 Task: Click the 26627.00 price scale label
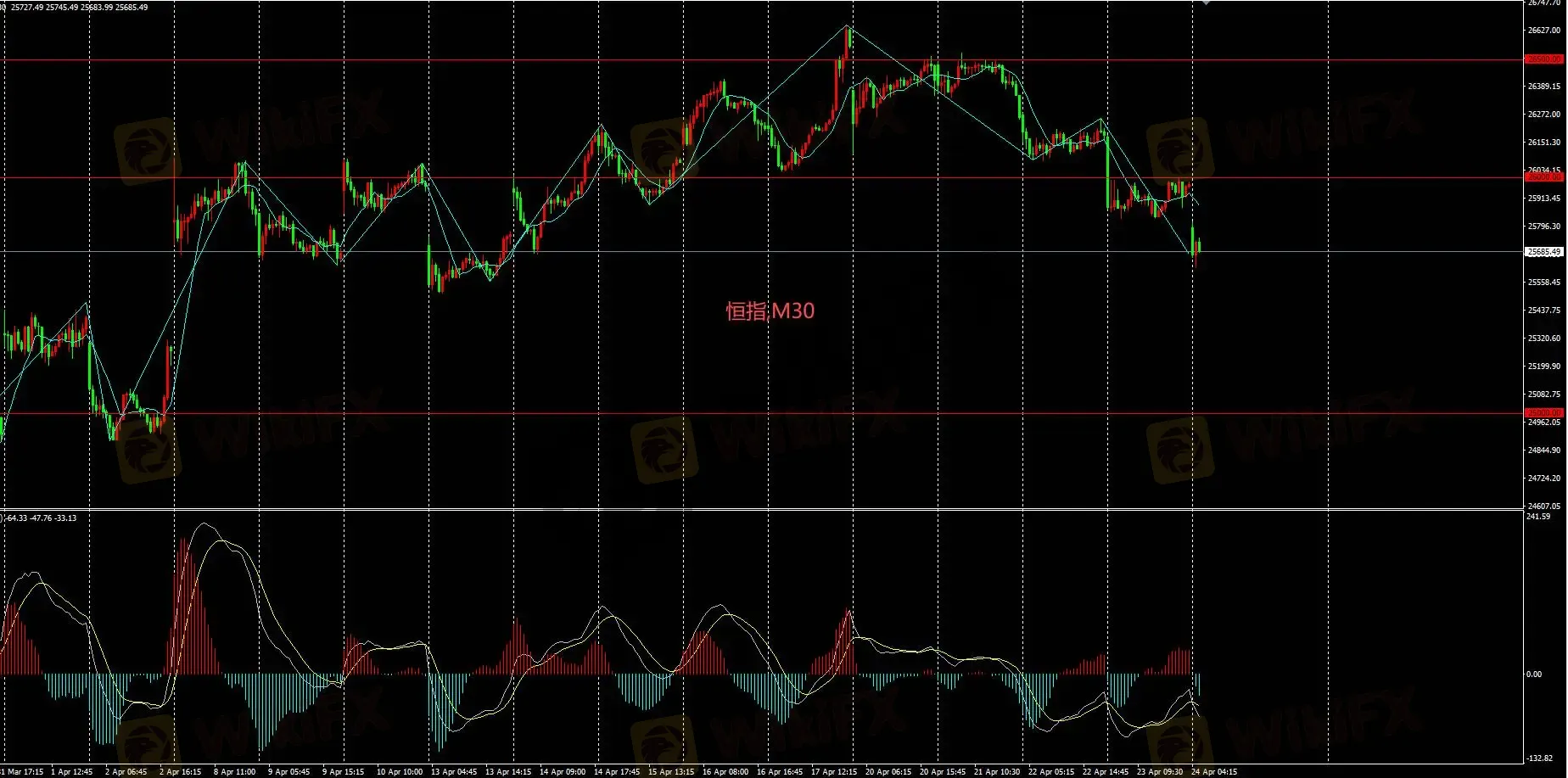click(x=1544, y=31)
